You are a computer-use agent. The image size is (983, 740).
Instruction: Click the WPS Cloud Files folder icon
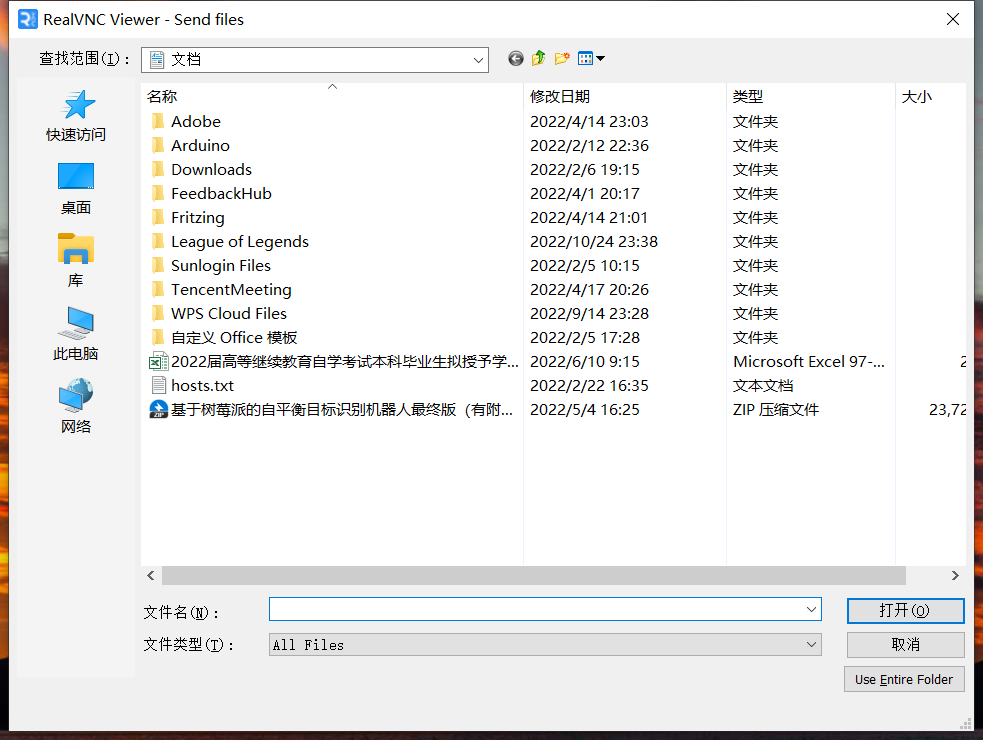pos(158,314)
